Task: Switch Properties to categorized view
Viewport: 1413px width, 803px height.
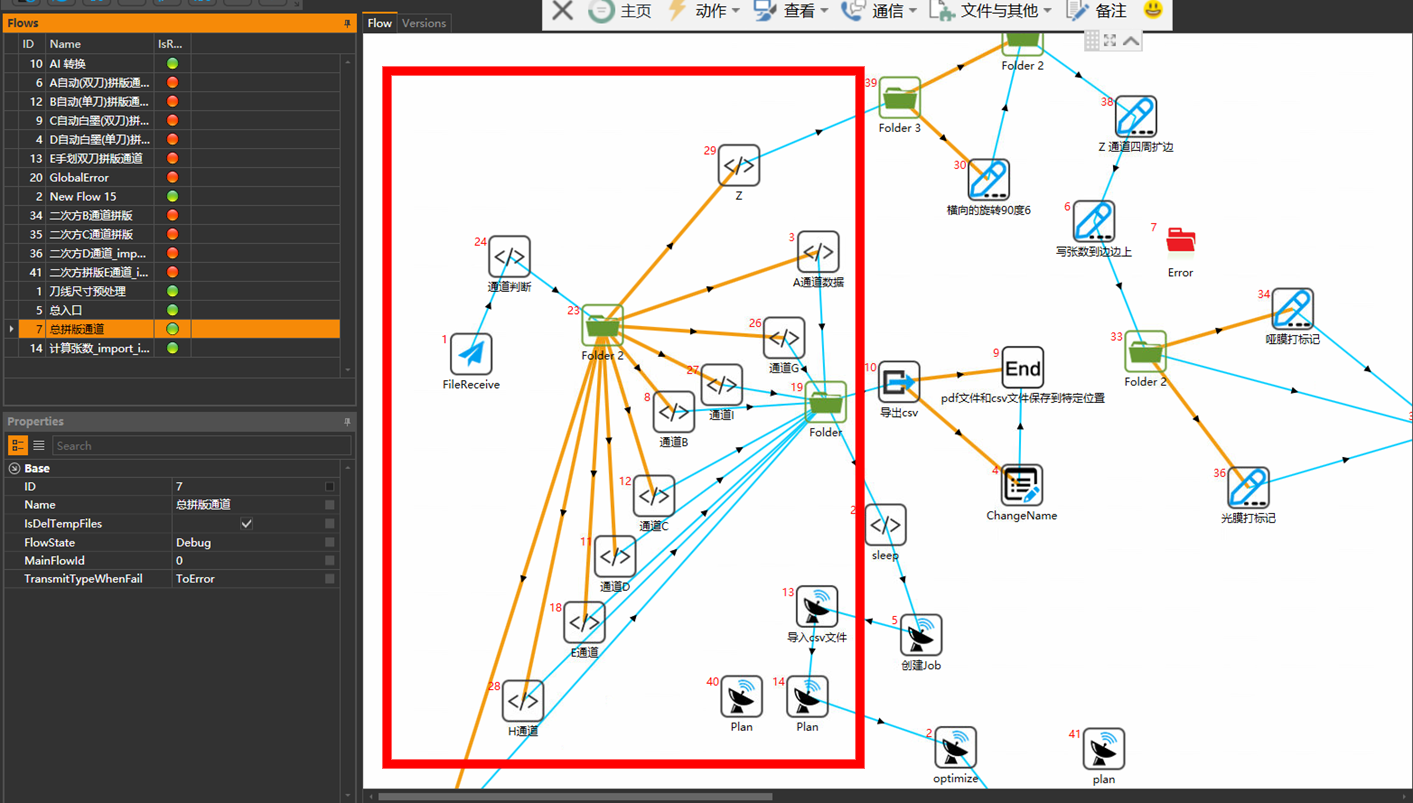Action: point(18,446)
